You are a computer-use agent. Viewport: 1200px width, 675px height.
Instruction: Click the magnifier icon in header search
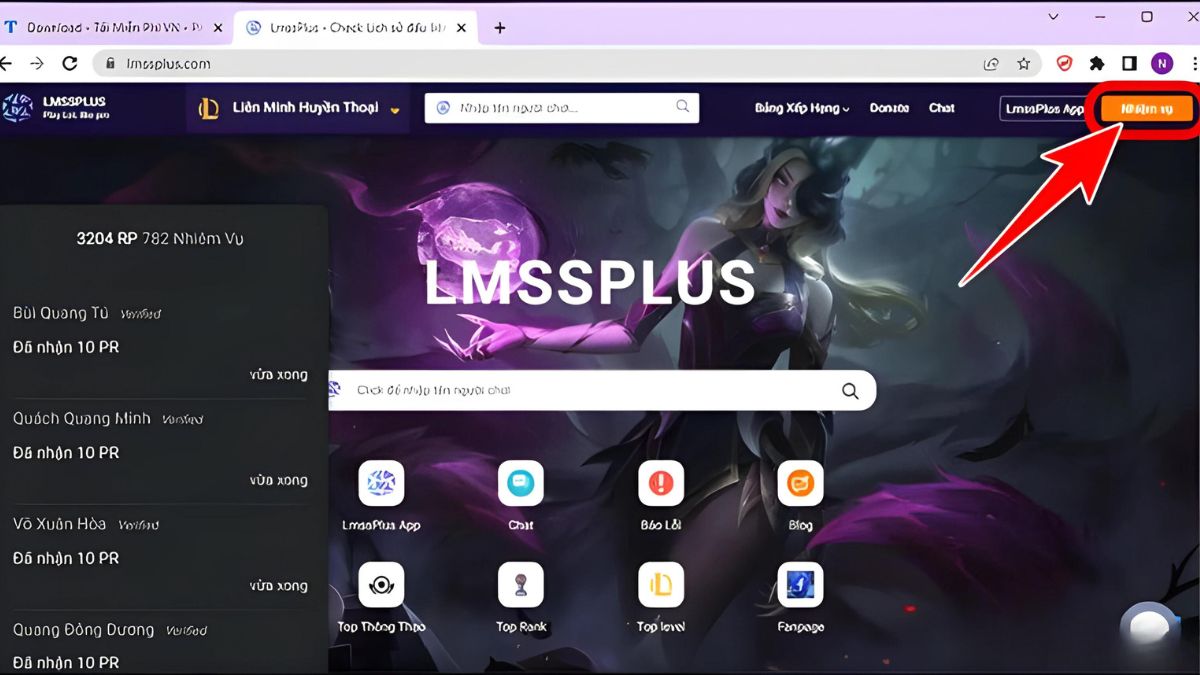point(682,107)
